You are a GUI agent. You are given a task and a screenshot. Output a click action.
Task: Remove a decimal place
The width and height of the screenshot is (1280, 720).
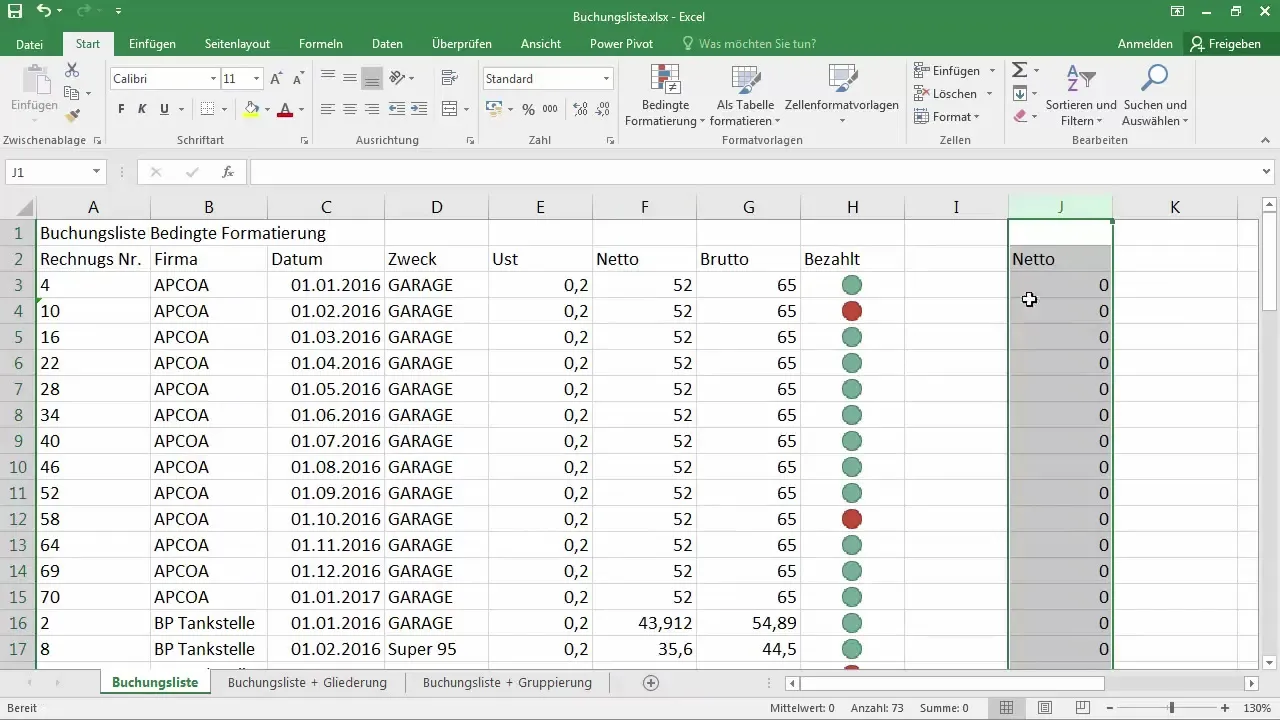pos(602,109)
